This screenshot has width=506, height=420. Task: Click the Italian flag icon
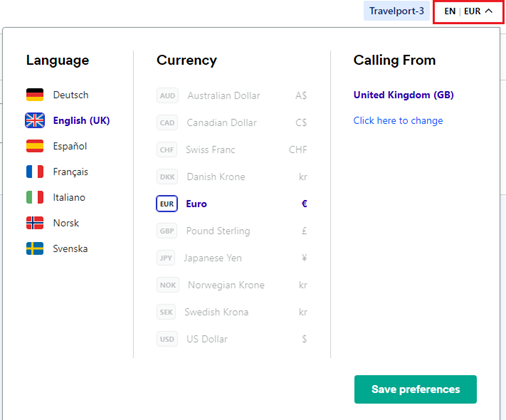pyautogui.click(x=35, y=197)
